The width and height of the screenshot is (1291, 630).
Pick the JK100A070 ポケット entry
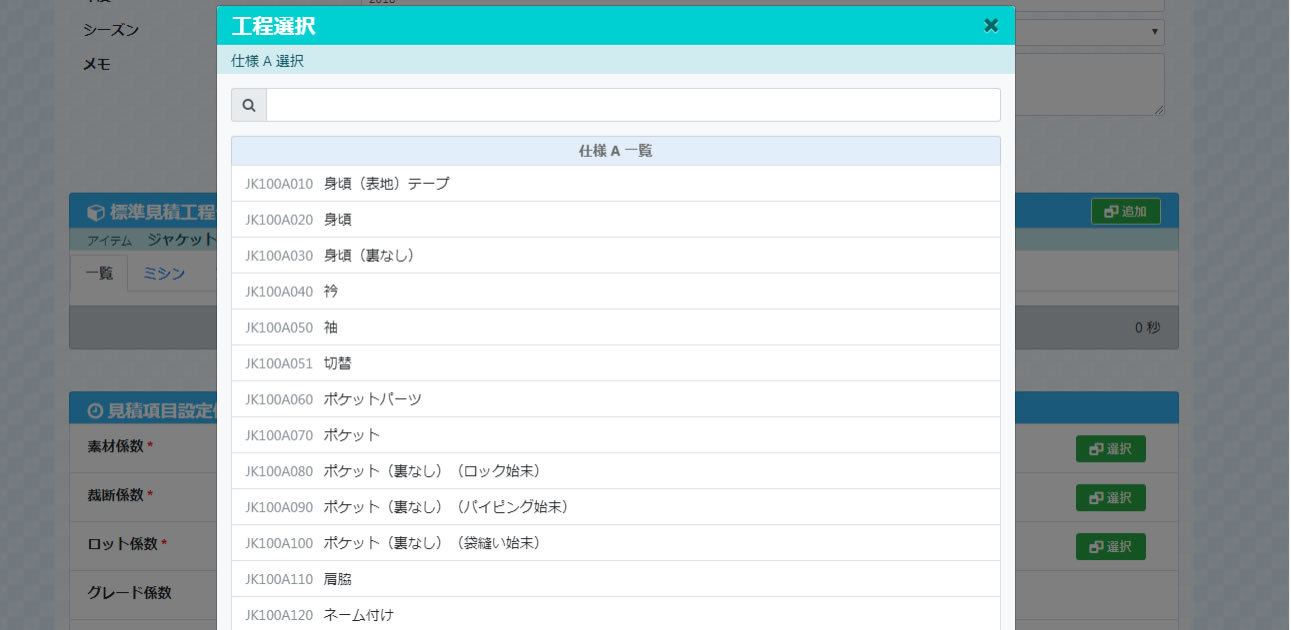(x=351, y=436)
